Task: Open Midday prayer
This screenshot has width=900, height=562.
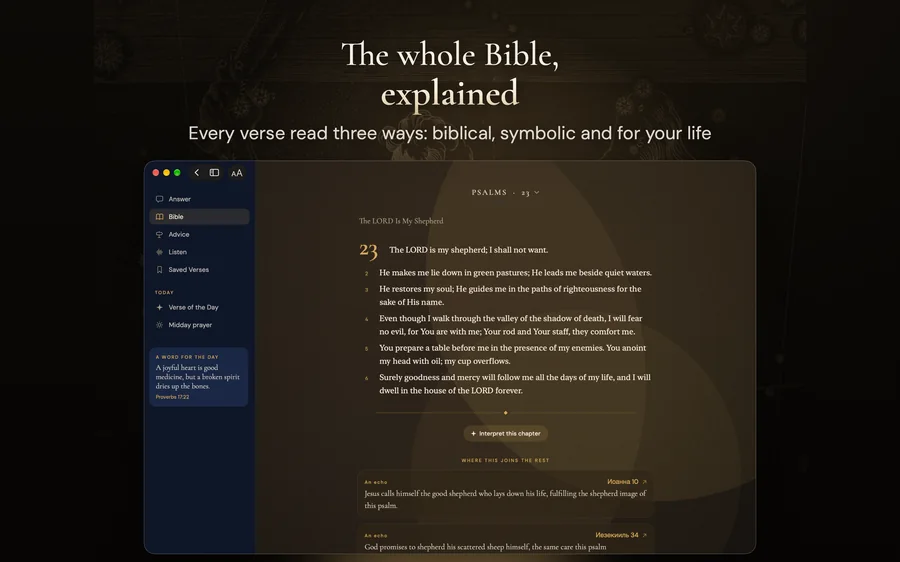Action: 199,325
